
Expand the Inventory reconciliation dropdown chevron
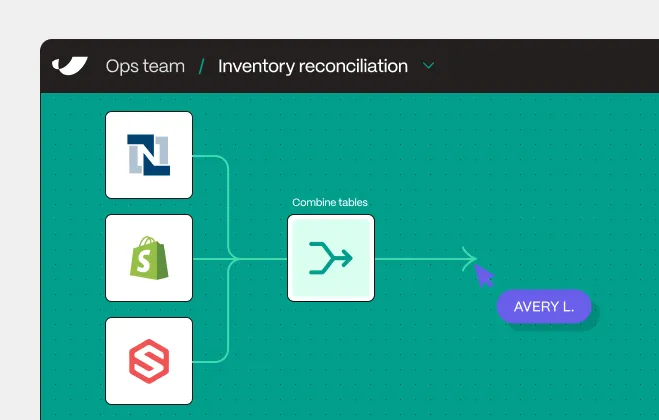tap(428, 66)
